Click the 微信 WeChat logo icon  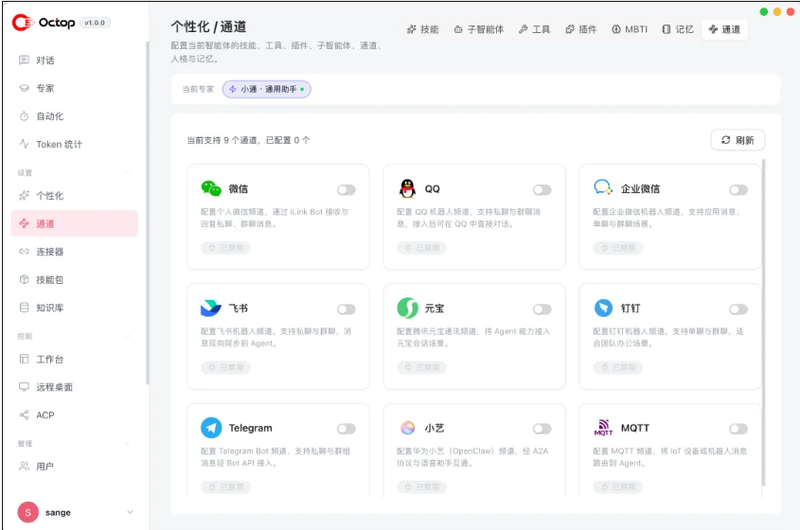[211, 188]
